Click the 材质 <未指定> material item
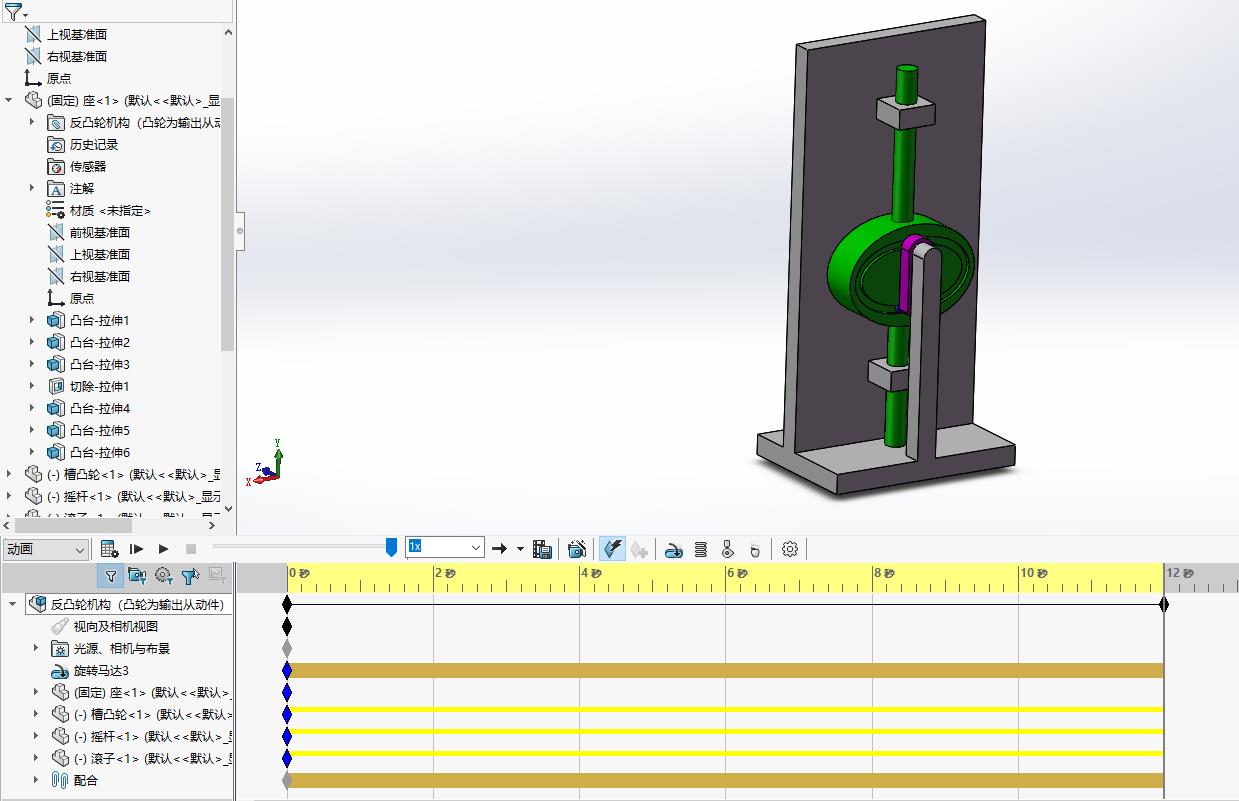This screenshot has height=801, width=1239. (110, 210)
